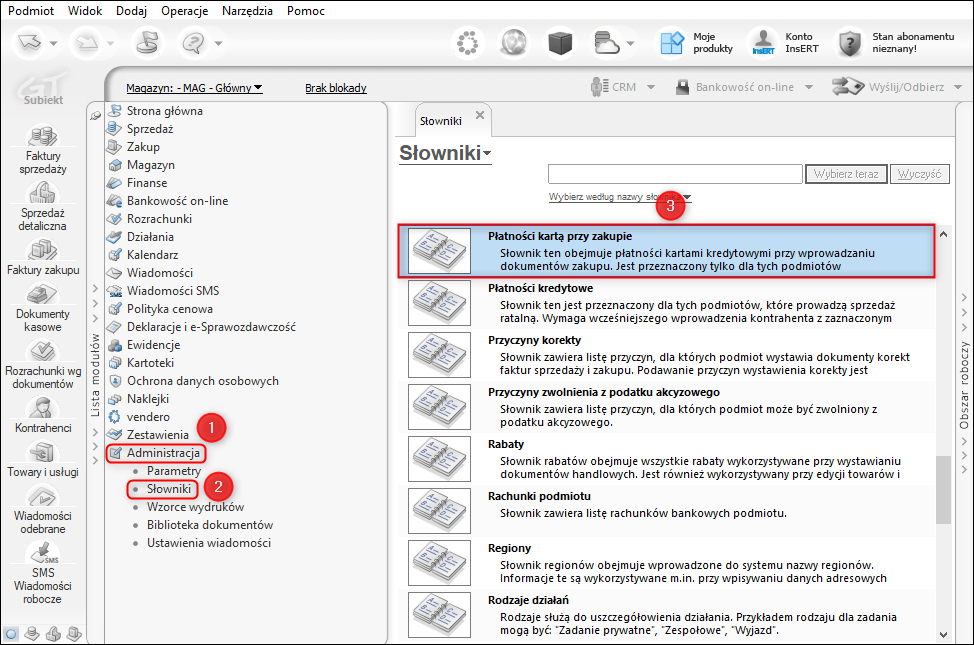Screen dimensions: 974x645
Task: Open the Narzędzia menu
Action: (x=247, y=11)
